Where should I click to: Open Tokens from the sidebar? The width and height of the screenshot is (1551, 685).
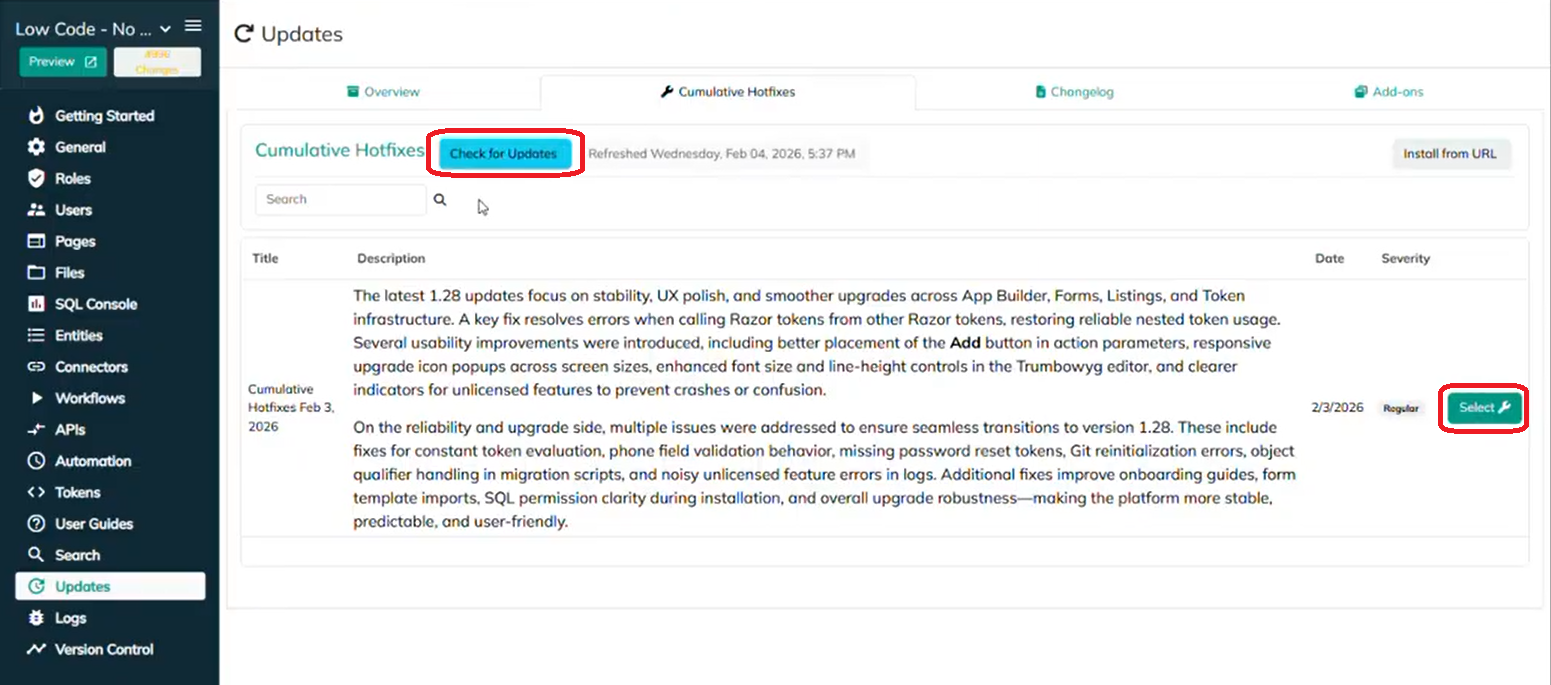77,492
